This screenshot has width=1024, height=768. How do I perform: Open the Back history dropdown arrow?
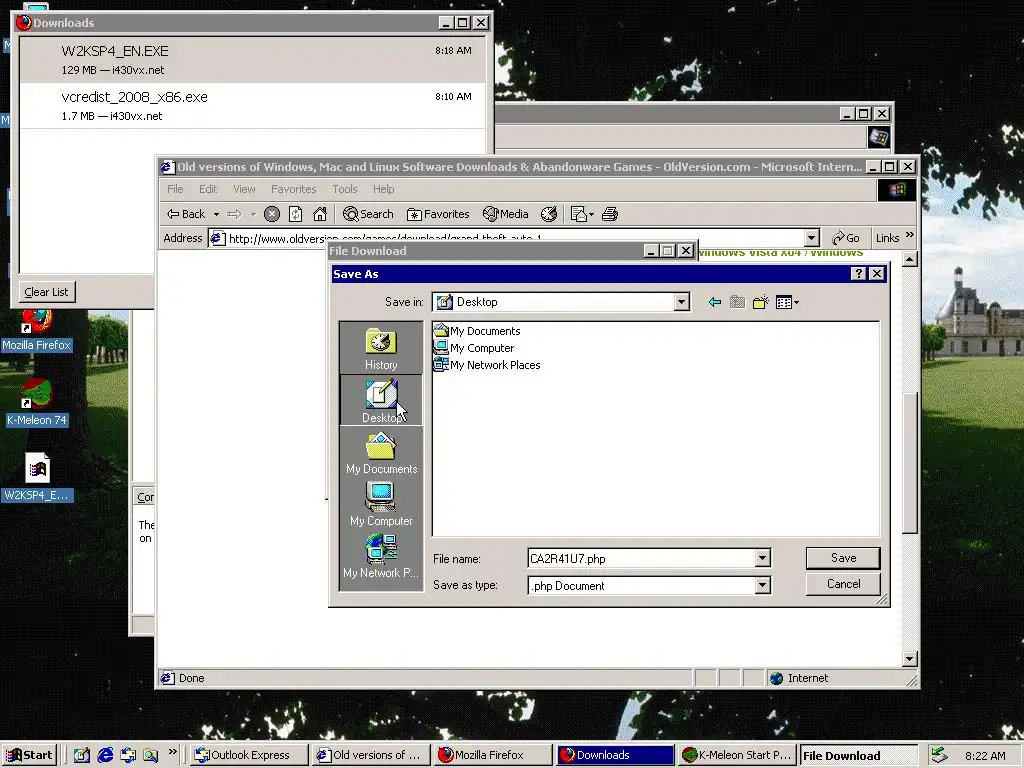click(x=216, y=214)
